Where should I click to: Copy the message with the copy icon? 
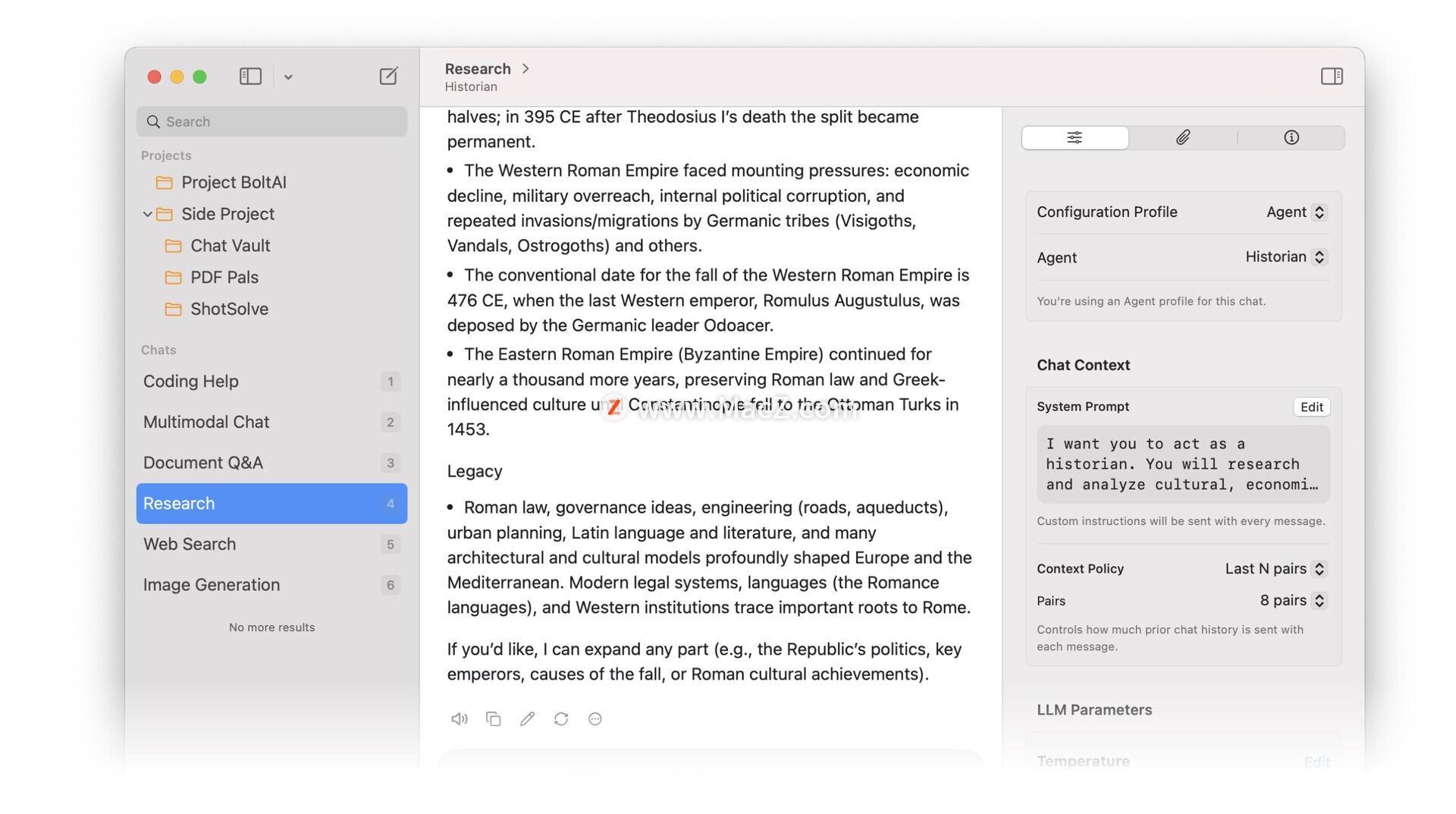pyautogui.click(x=493, y=718)
